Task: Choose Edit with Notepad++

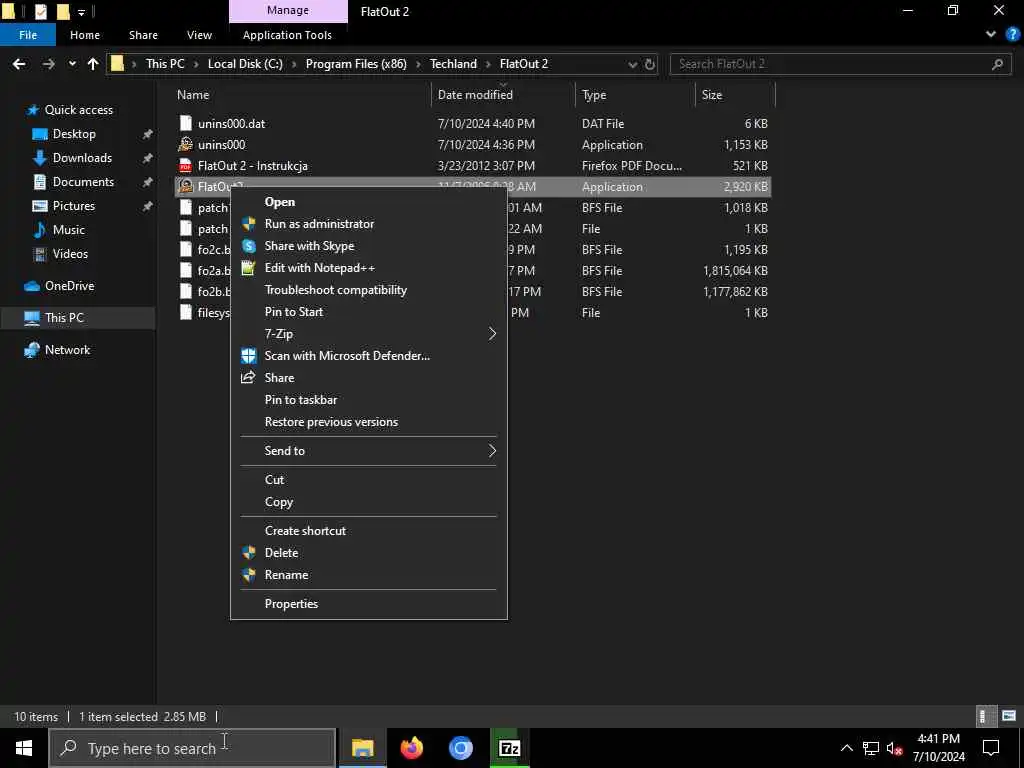Action: [x=368, y=268]
